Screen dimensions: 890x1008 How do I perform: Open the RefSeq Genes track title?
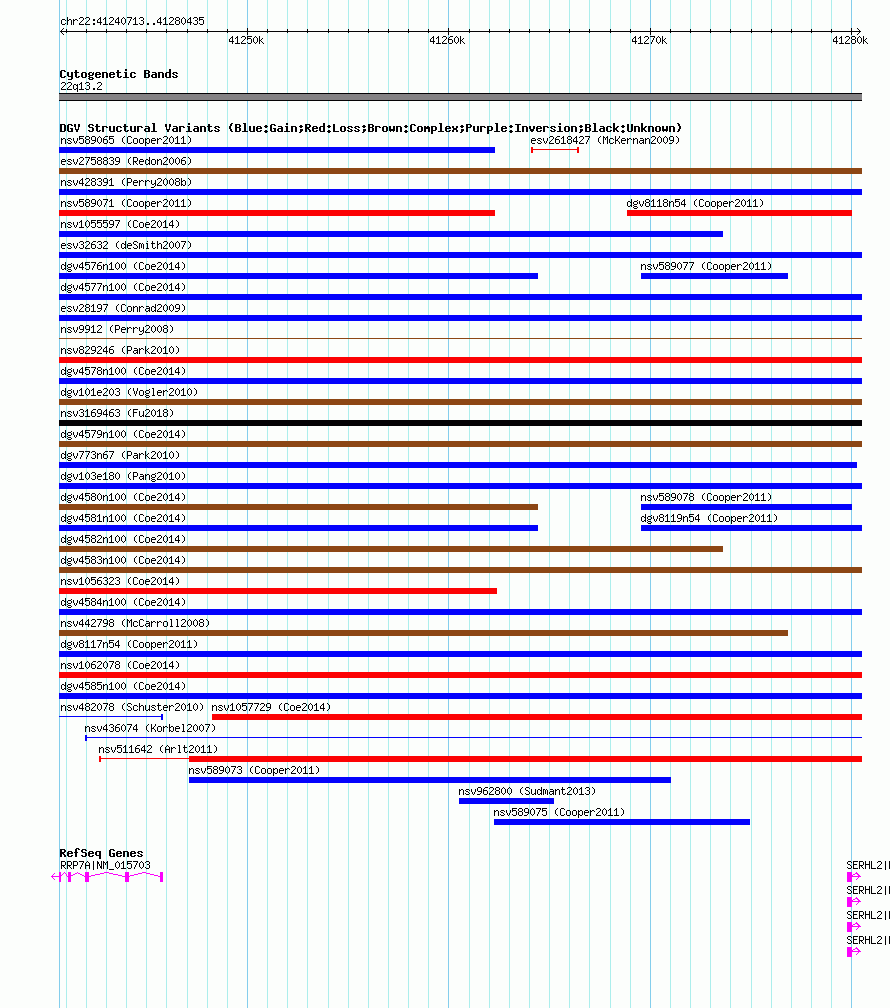pyautogui.click(x=102, y=853)
